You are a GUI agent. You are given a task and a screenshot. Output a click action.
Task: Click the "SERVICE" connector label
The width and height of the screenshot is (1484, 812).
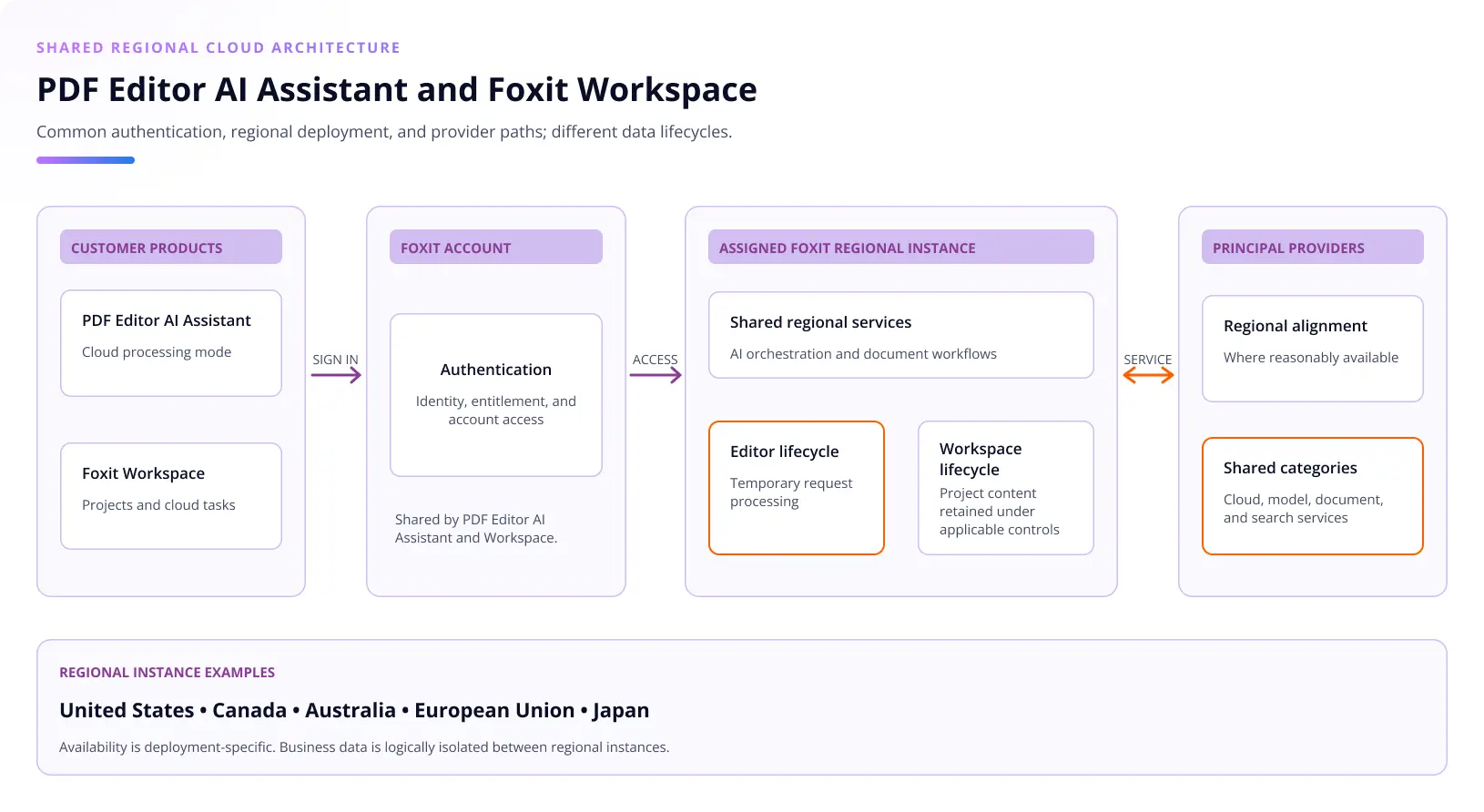[1148, 360]
